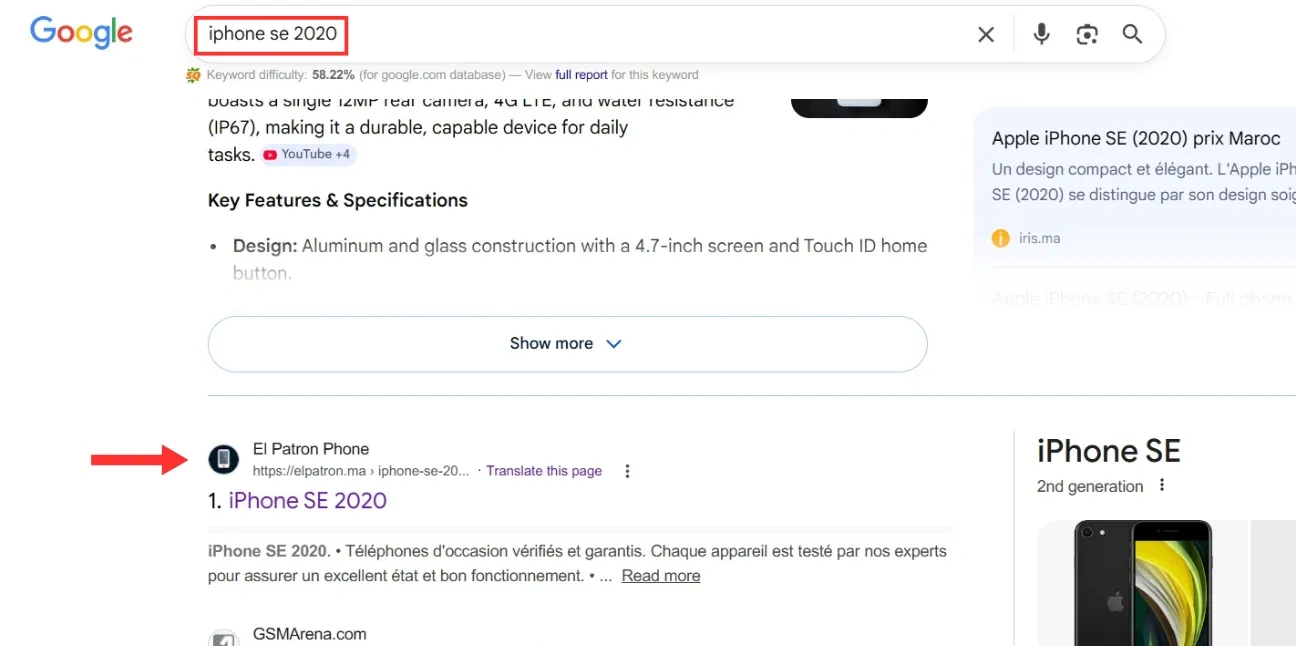Click the YouTube +4 source chip
The width and height of the screenshot is (1296, 646).
(308, 154)
